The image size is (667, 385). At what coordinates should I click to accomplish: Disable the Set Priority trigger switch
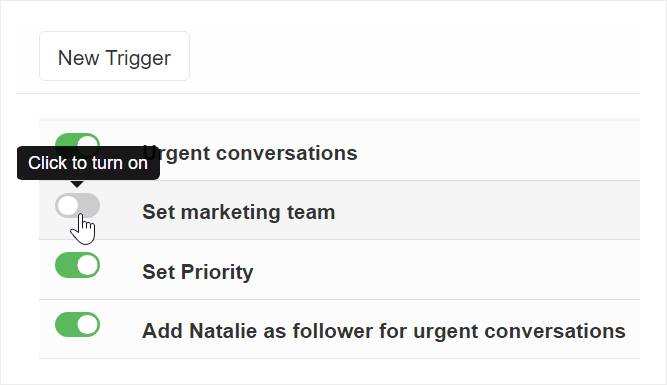tap(77, 265)
